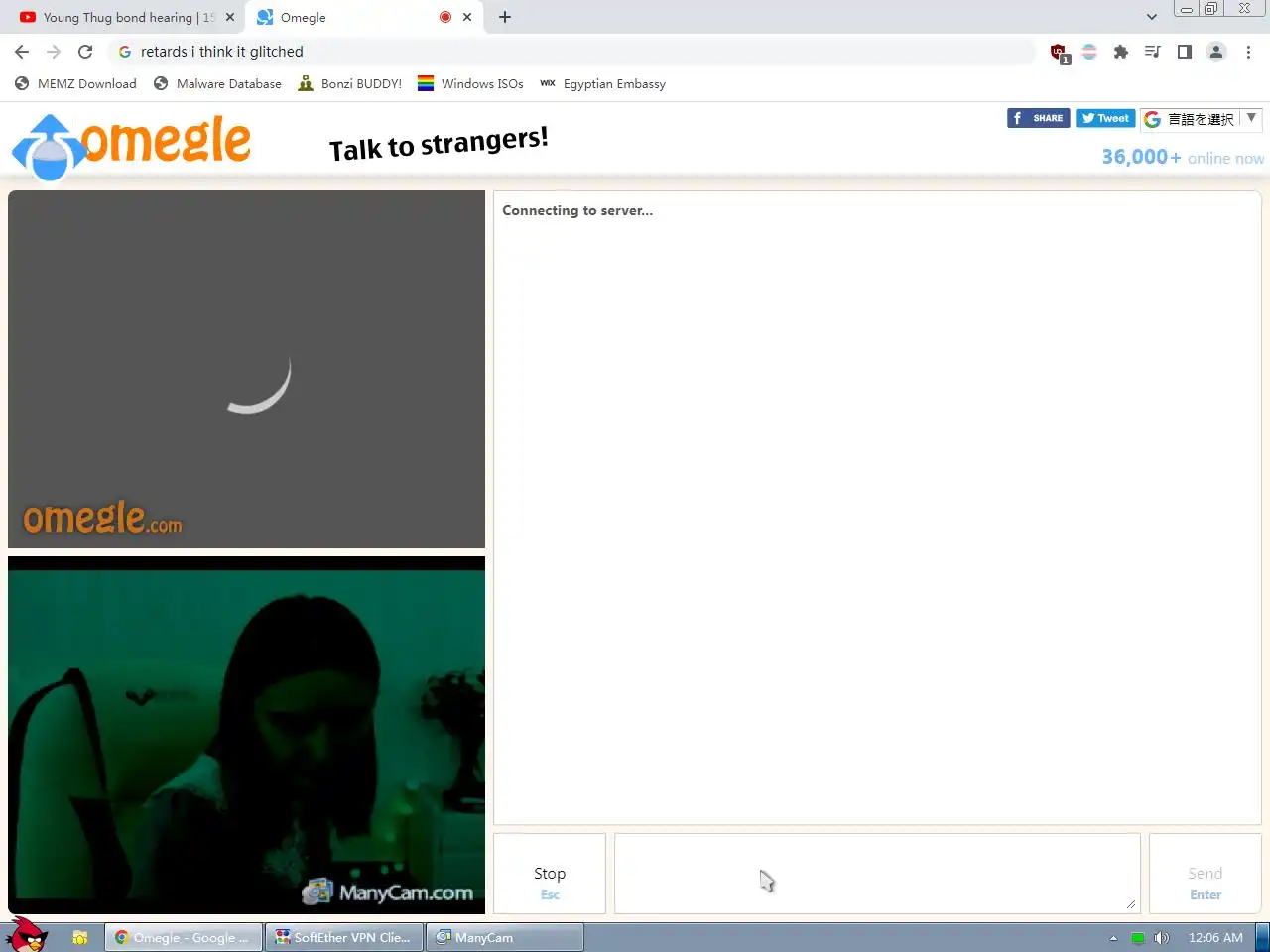The image size is (1270, 952).
Task: Focus the chat message text box
Action: pos(877,874)
